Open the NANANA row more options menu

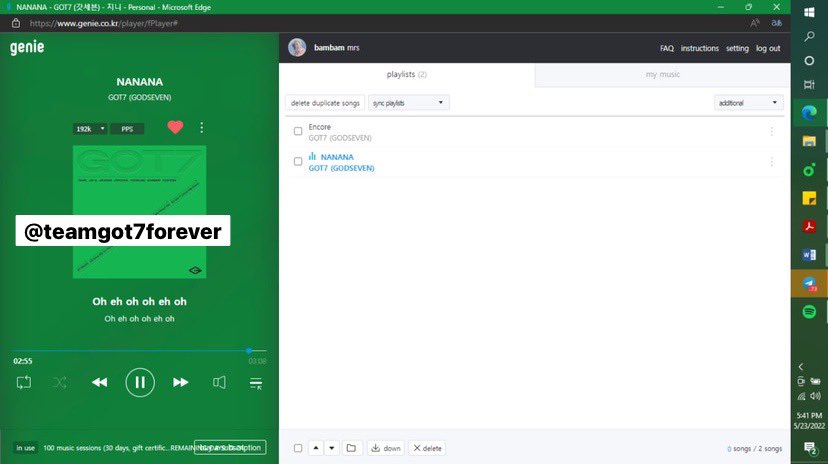pos(771,162)
